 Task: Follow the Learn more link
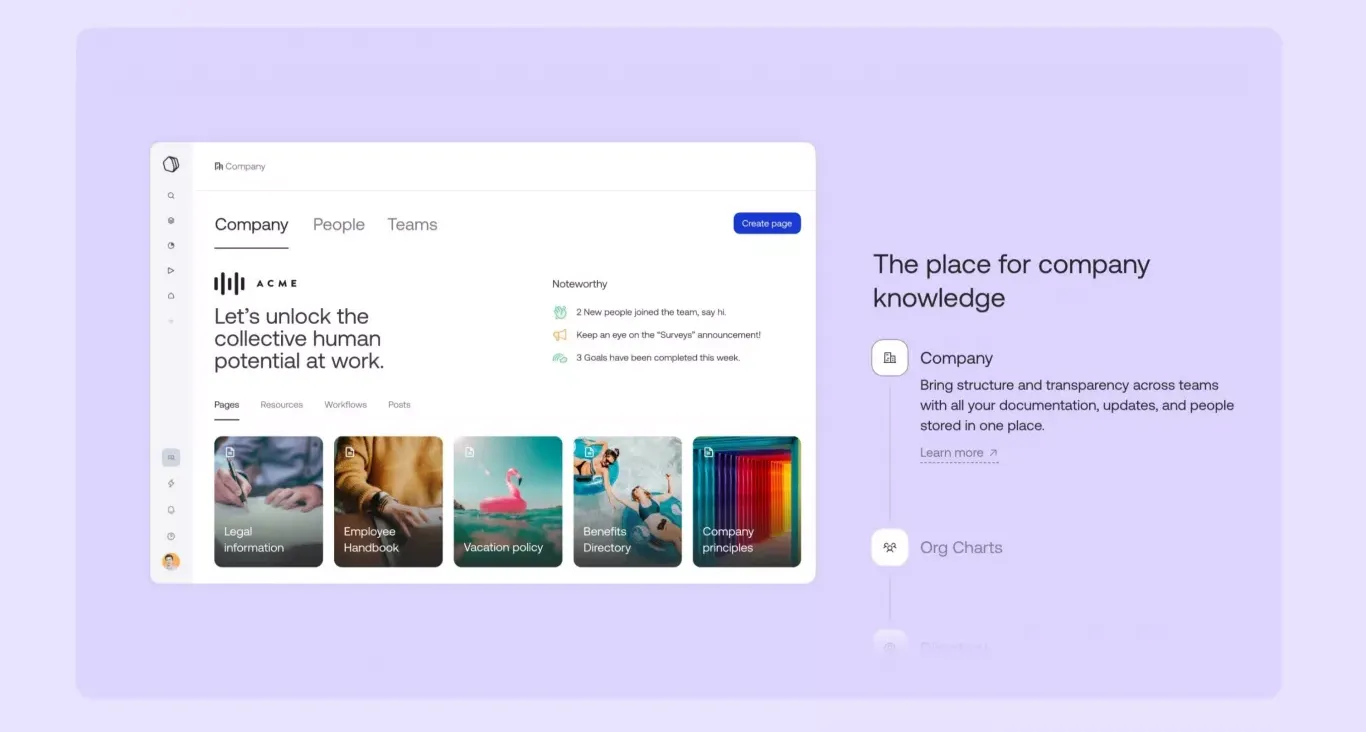click(x=959, y=453)
